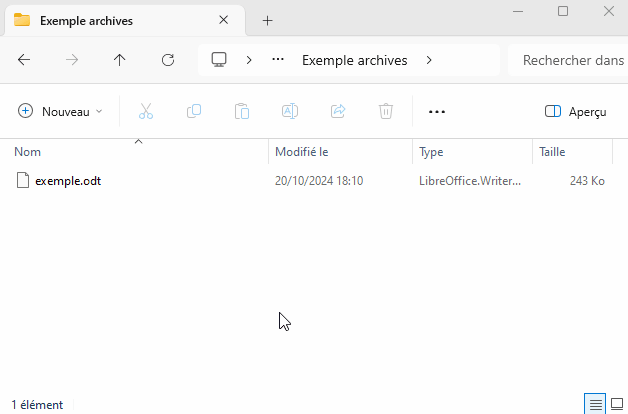
Task: Select the Exemple archives tab
Action: 110,20
